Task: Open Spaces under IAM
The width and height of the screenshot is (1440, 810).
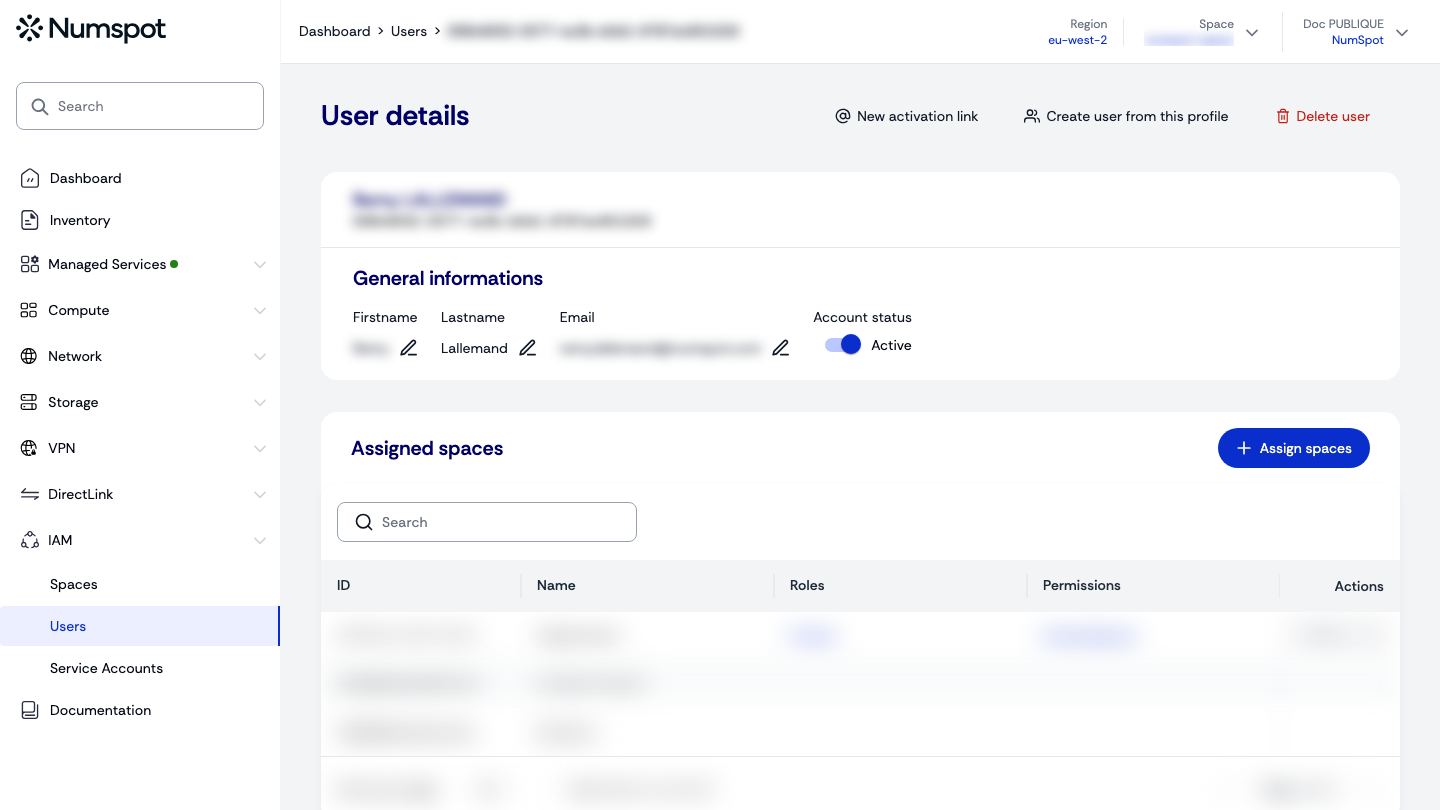Action: point(74,584)
